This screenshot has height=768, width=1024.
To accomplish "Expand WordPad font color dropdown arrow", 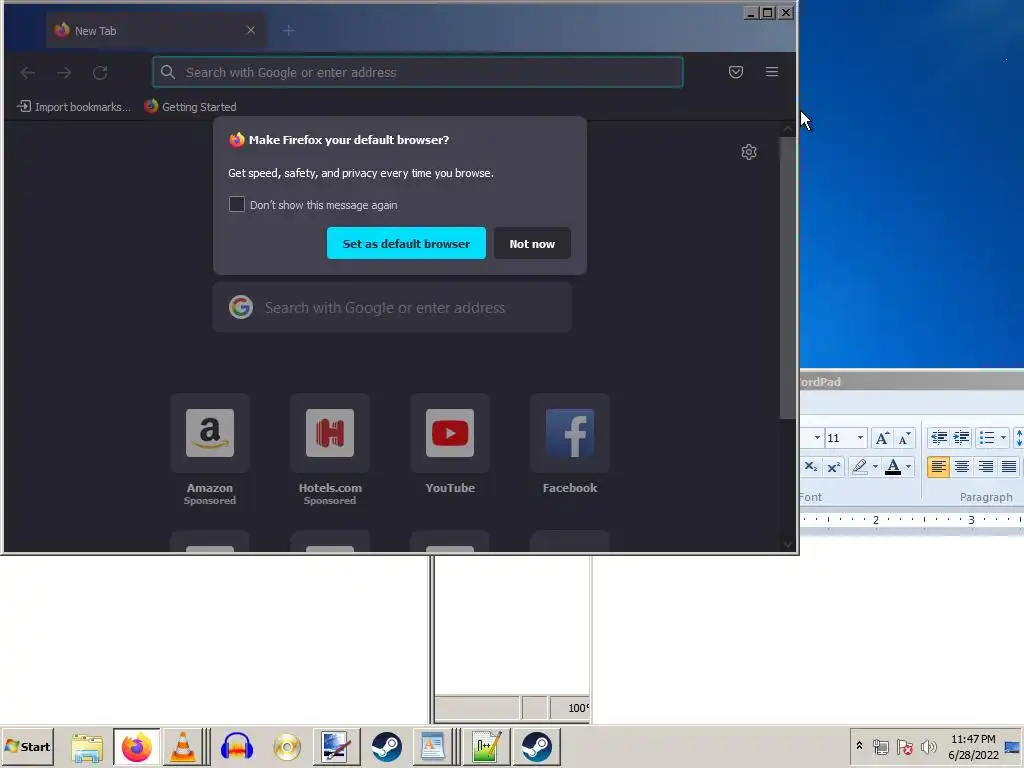I will tap(908, 466).
